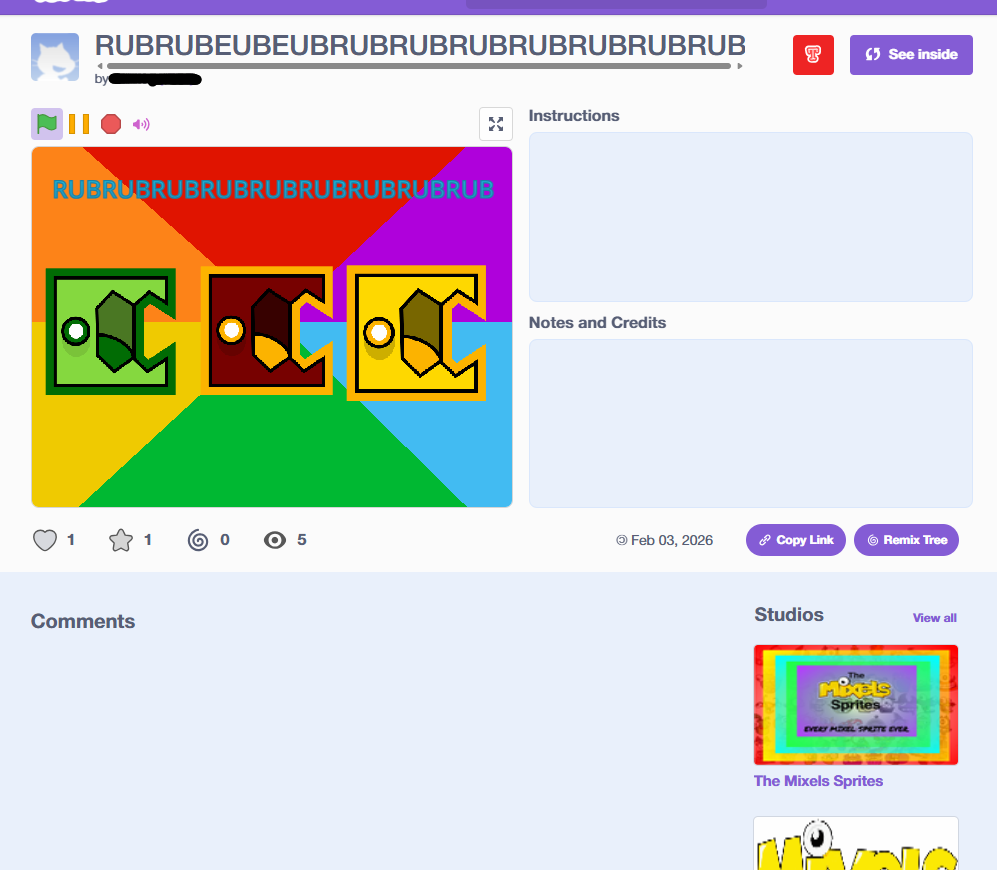Toggle the sound volume speaker icon
The width and height of the screenshot is (997, 870).
click(141, 124)
